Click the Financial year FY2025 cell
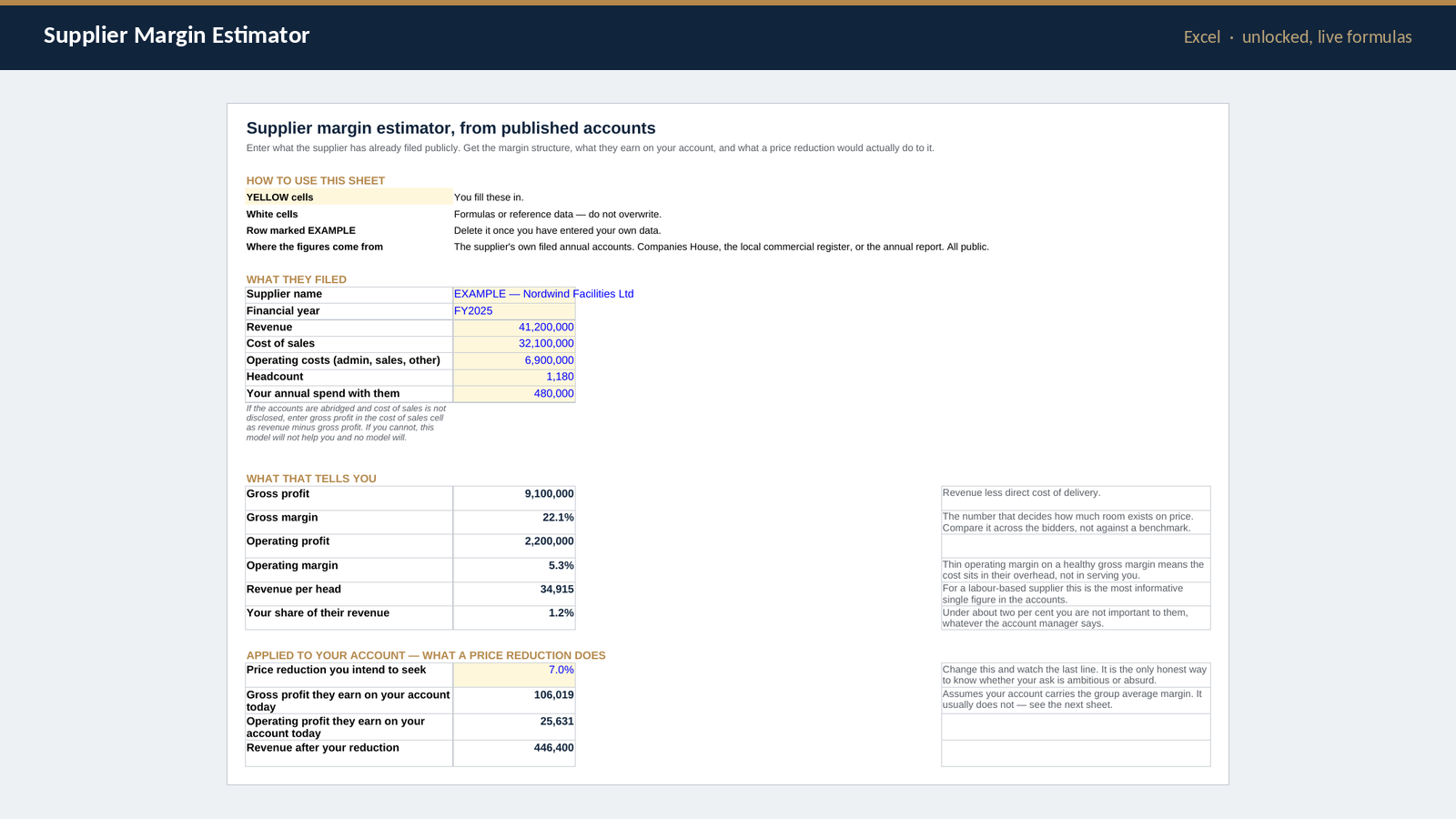The image size is (1456, 819). 514,311
